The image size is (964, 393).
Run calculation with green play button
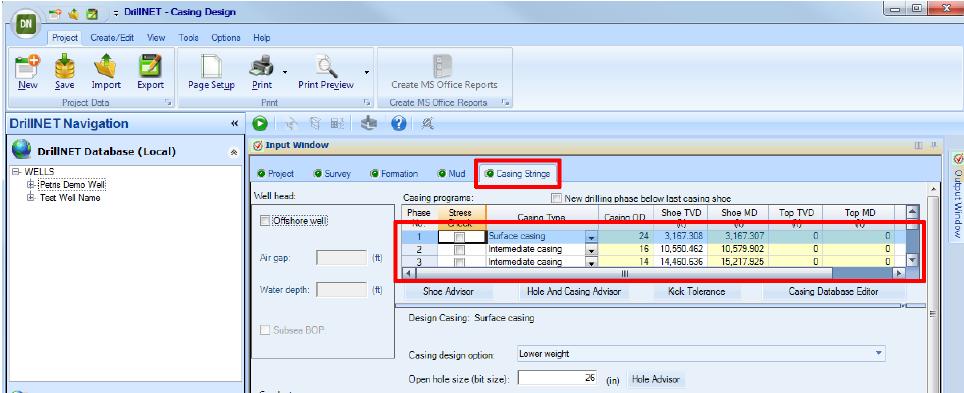coord(260,124)
